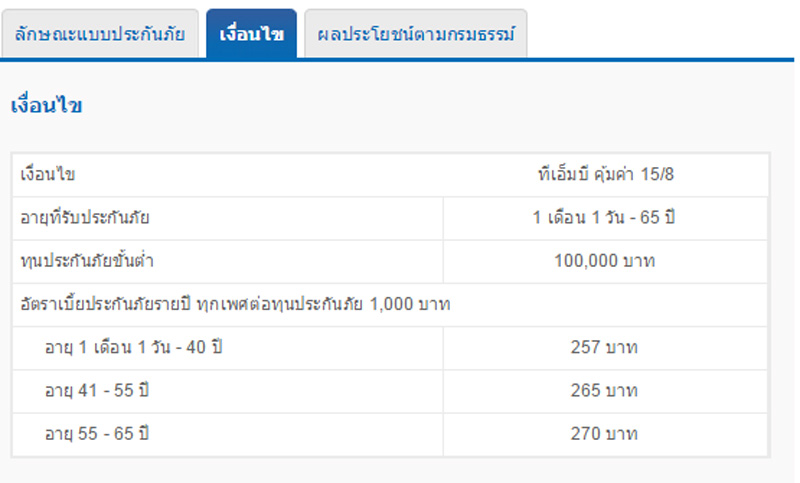
Task: Click the 100,000 บาท value cell
Action: 605,262
